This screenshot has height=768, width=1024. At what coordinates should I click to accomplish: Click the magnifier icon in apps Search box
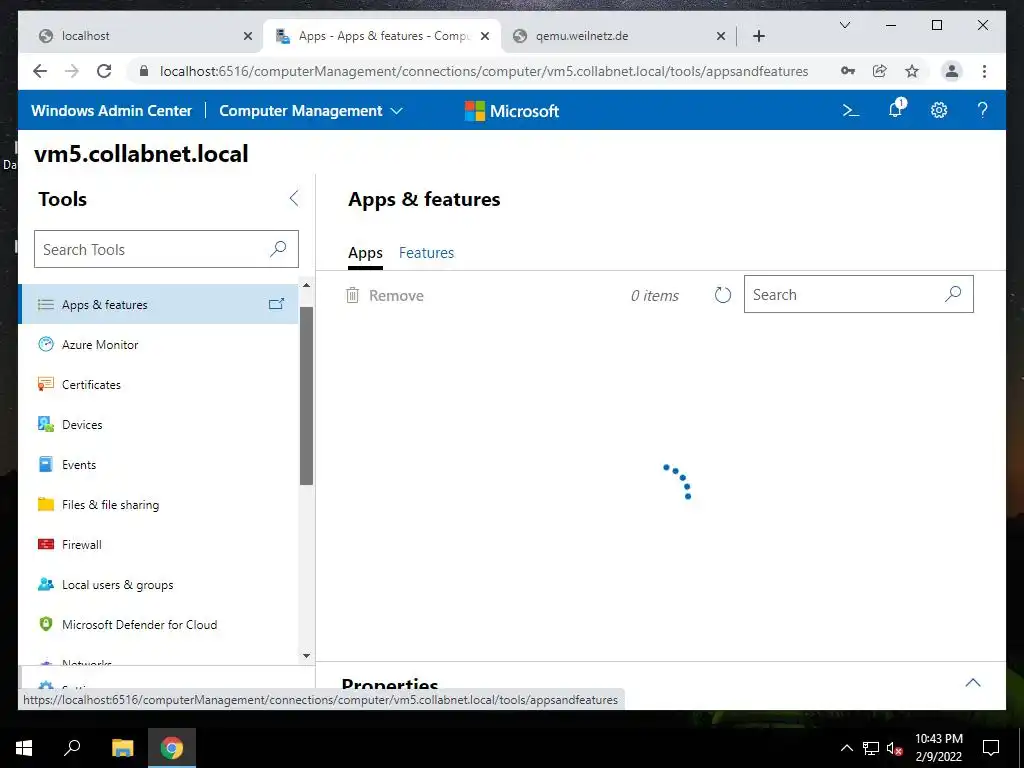coord(953,295)
